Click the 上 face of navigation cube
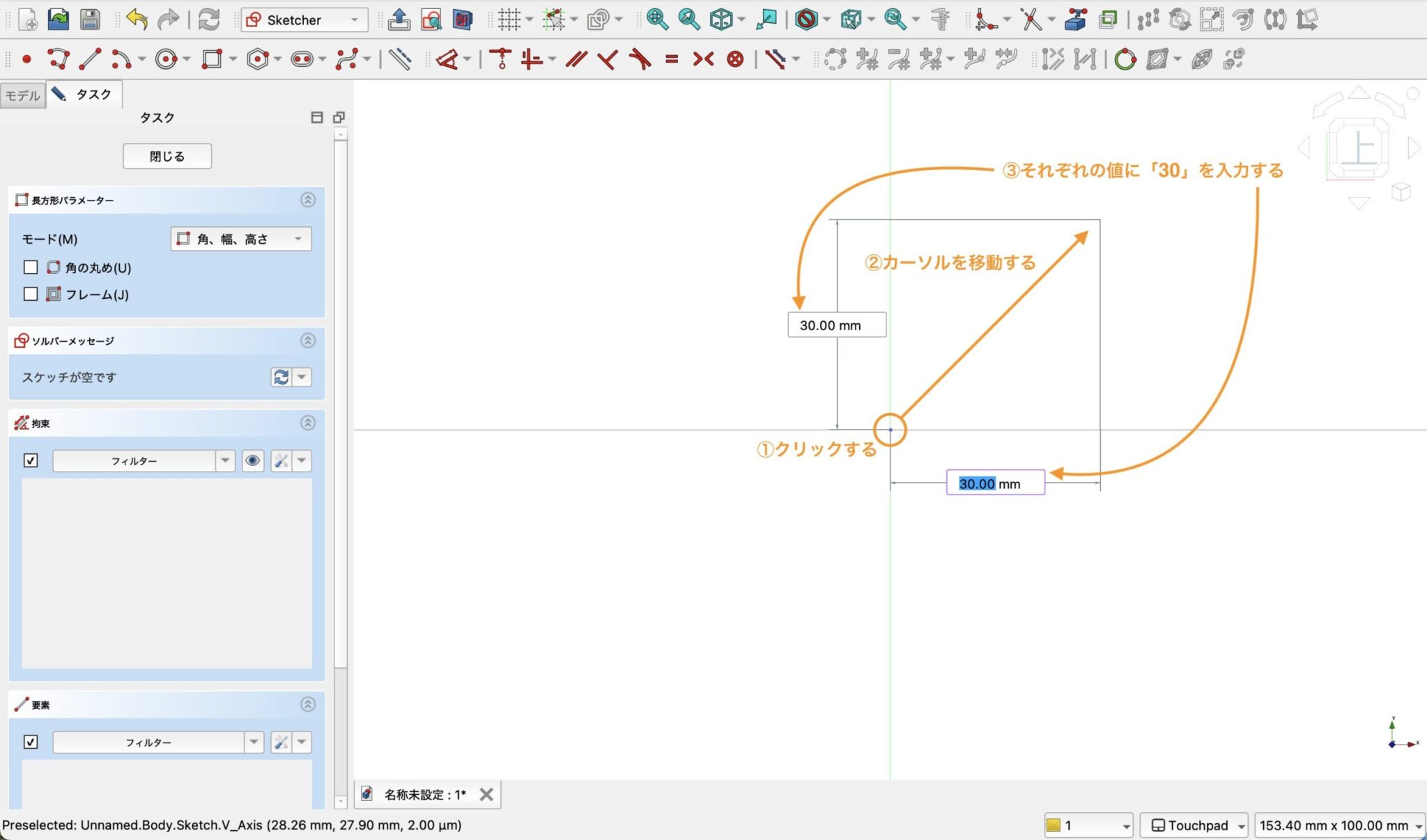 pos(1358,148)
